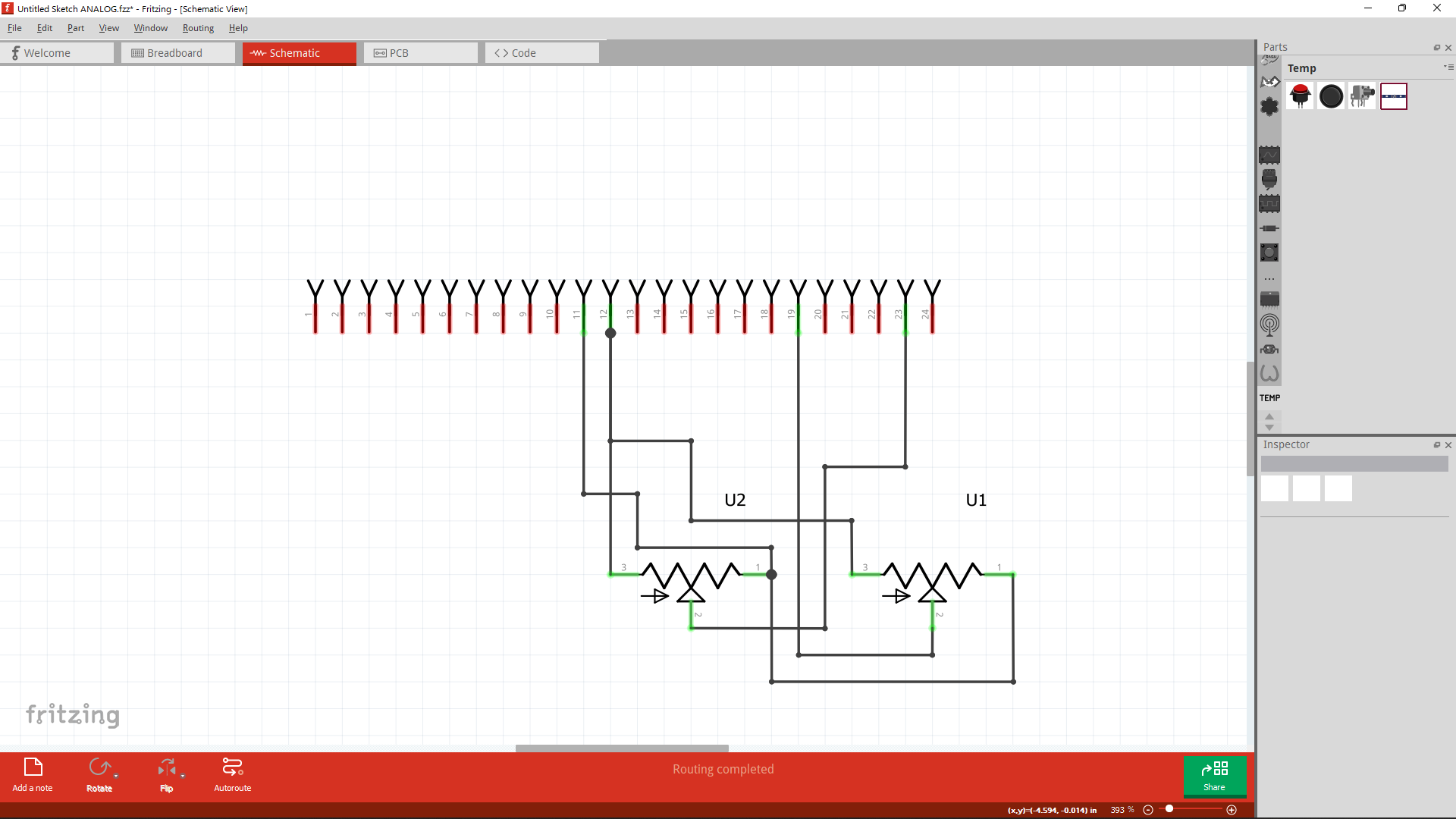Click the zoom in plus icon
1456x819 pixels.
pyautogui.click(x=1232, y=810)
